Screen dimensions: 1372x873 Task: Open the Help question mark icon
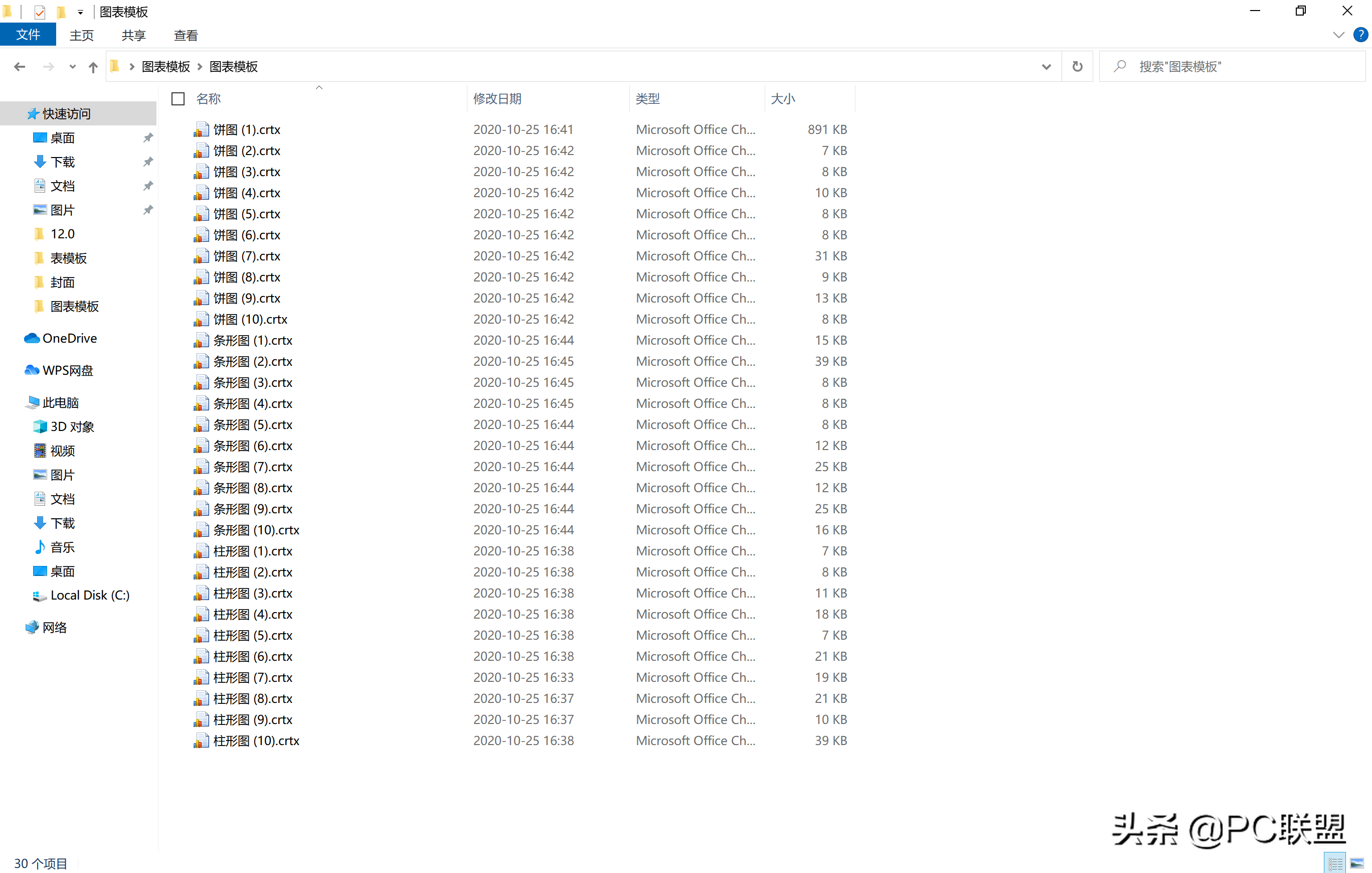pos(1360,35)
